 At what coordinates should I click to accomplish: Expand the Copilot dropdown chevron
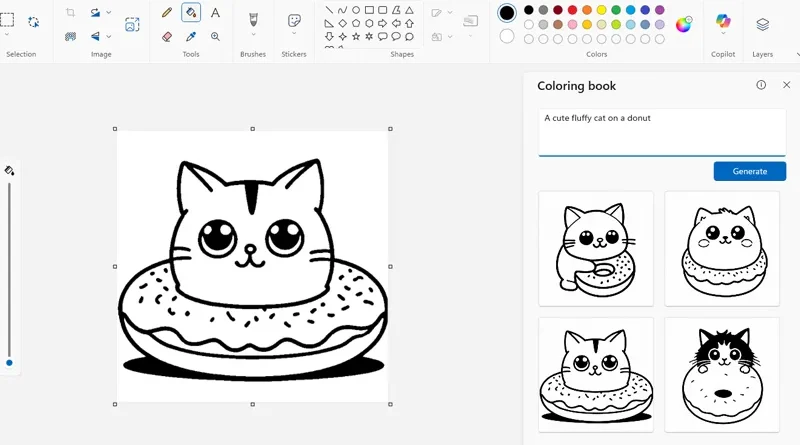pyautogui.click(x=723, y=34)
